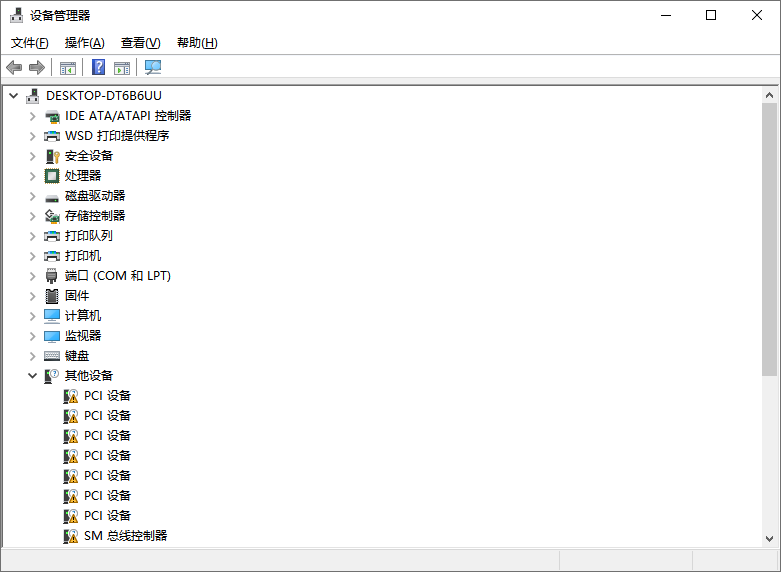Expand IDE ATA/ATAPI 控制器 node

click(x=32, y=116)
